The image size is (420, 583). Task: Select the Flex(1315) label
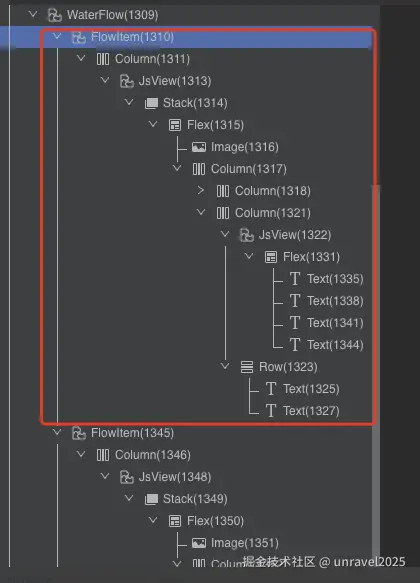(x=215, y=125)
